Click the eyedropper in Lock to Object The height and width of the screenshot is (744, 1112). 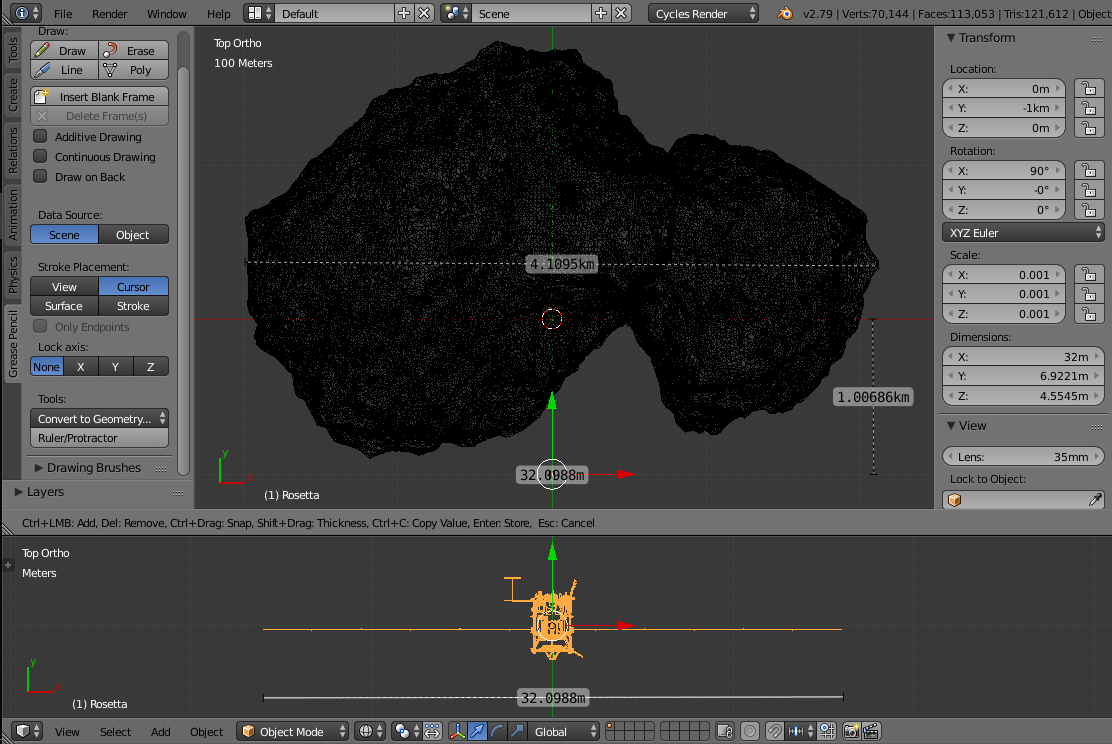click(1095, 500)
